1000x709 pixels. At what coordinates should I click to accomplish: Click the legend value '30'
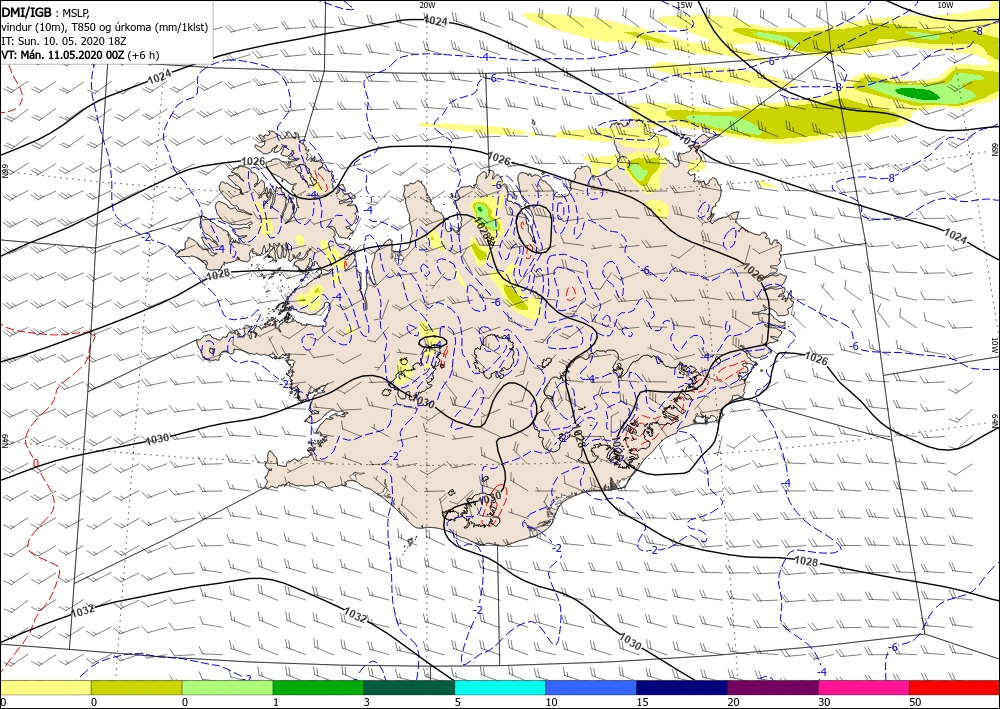(824, 702)
